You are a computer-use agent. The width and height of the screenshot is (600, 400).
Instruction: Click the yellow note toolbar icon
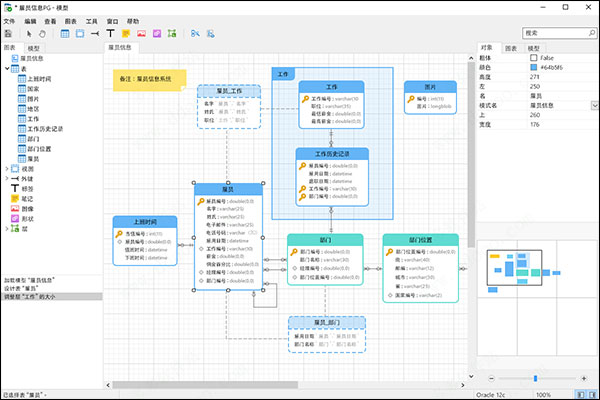pos(126,34)
